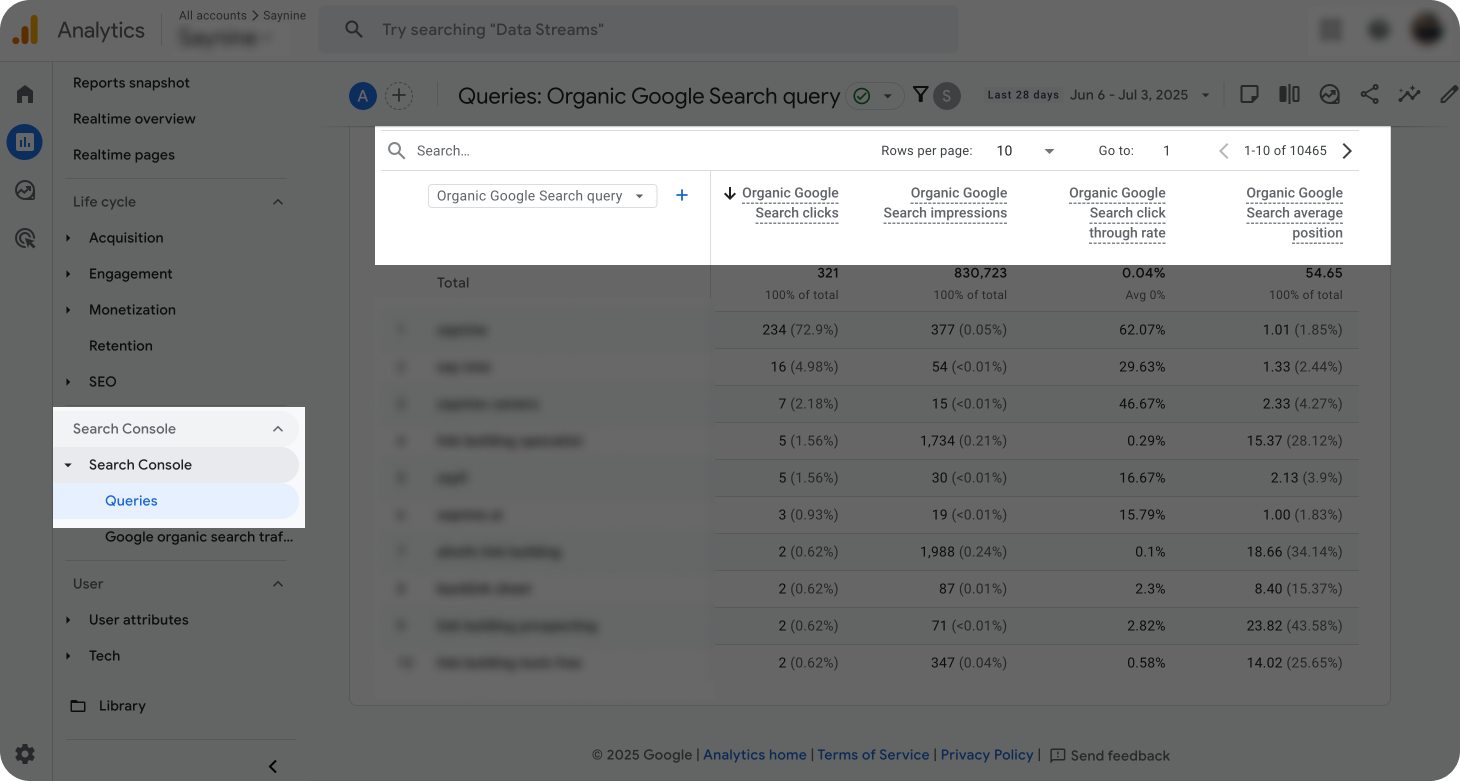Toggle the compare columns icon
The image size is (1460, 781).
[x=1289, y=95]
